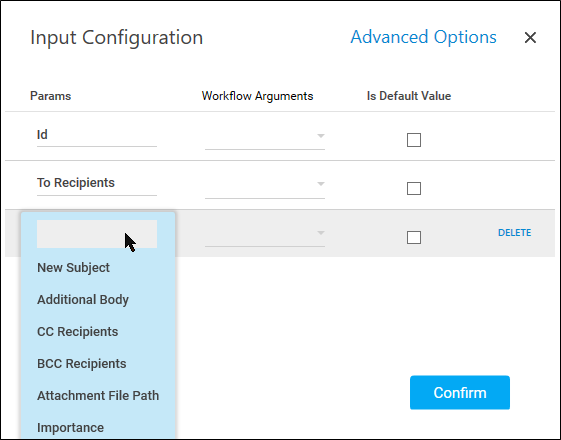Click the To Recipients param field
The image size is (561, 440).
(x=97, y=184)
